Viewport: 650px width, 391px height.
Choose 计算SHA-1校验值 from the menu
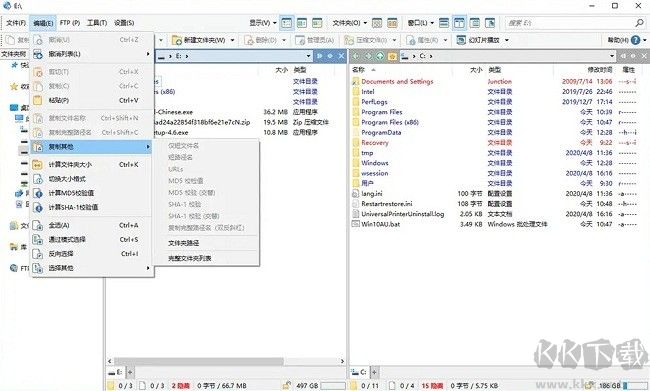pos(92,207)
